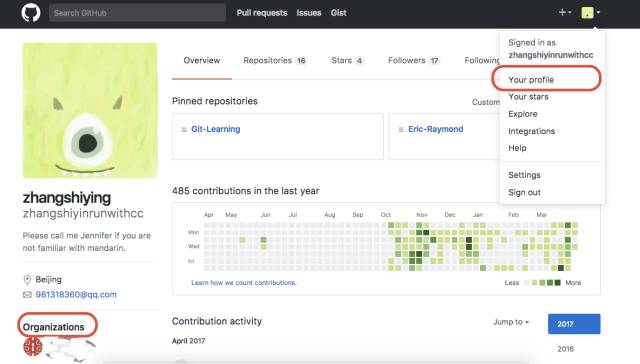Click the Beijing location text
640x364 pixels.
click(x=49, y=280)
